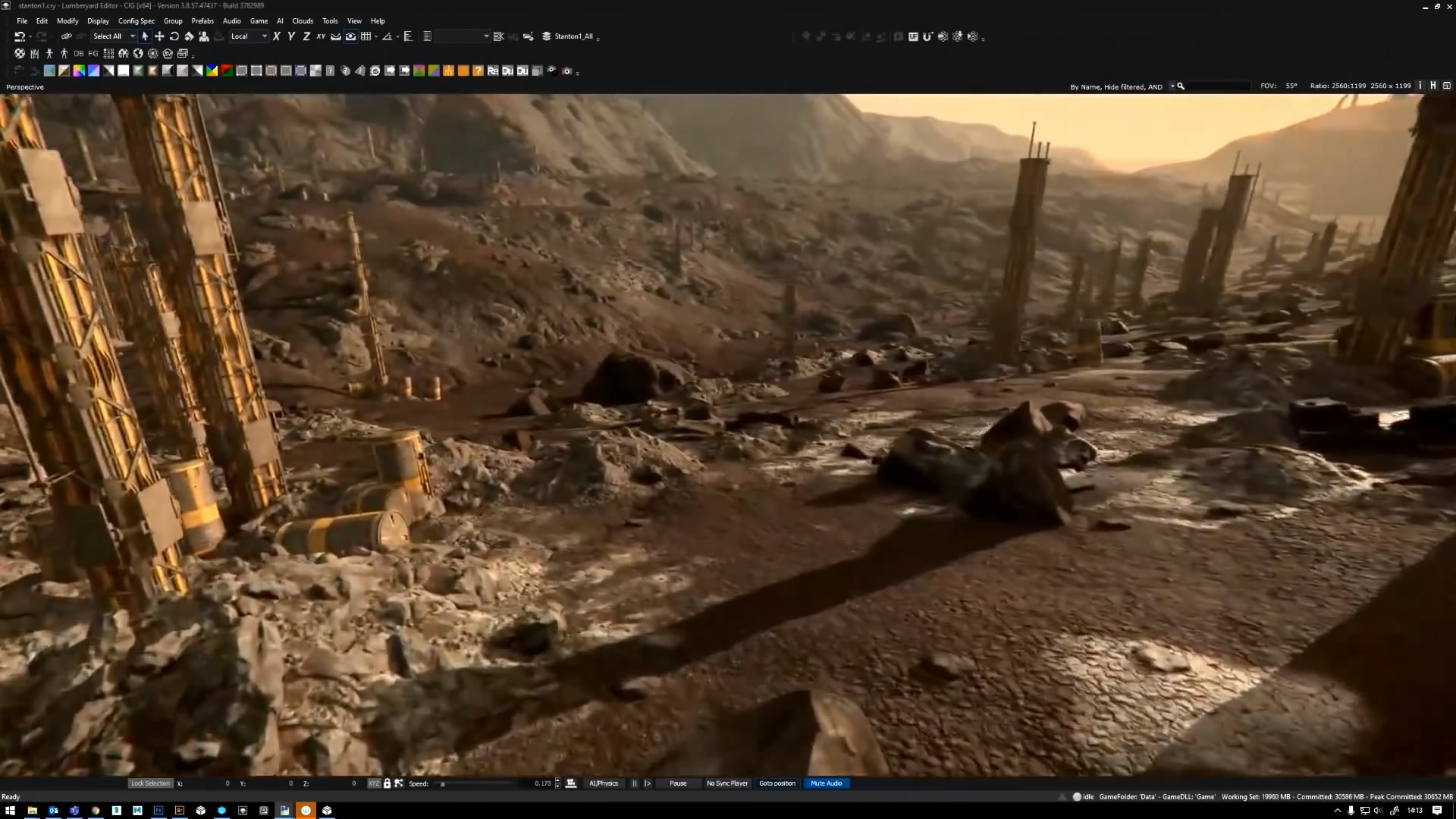Toggle the angle snap icon
The height and width of the screenshot is (819, 1456).
tap(388, 36)
